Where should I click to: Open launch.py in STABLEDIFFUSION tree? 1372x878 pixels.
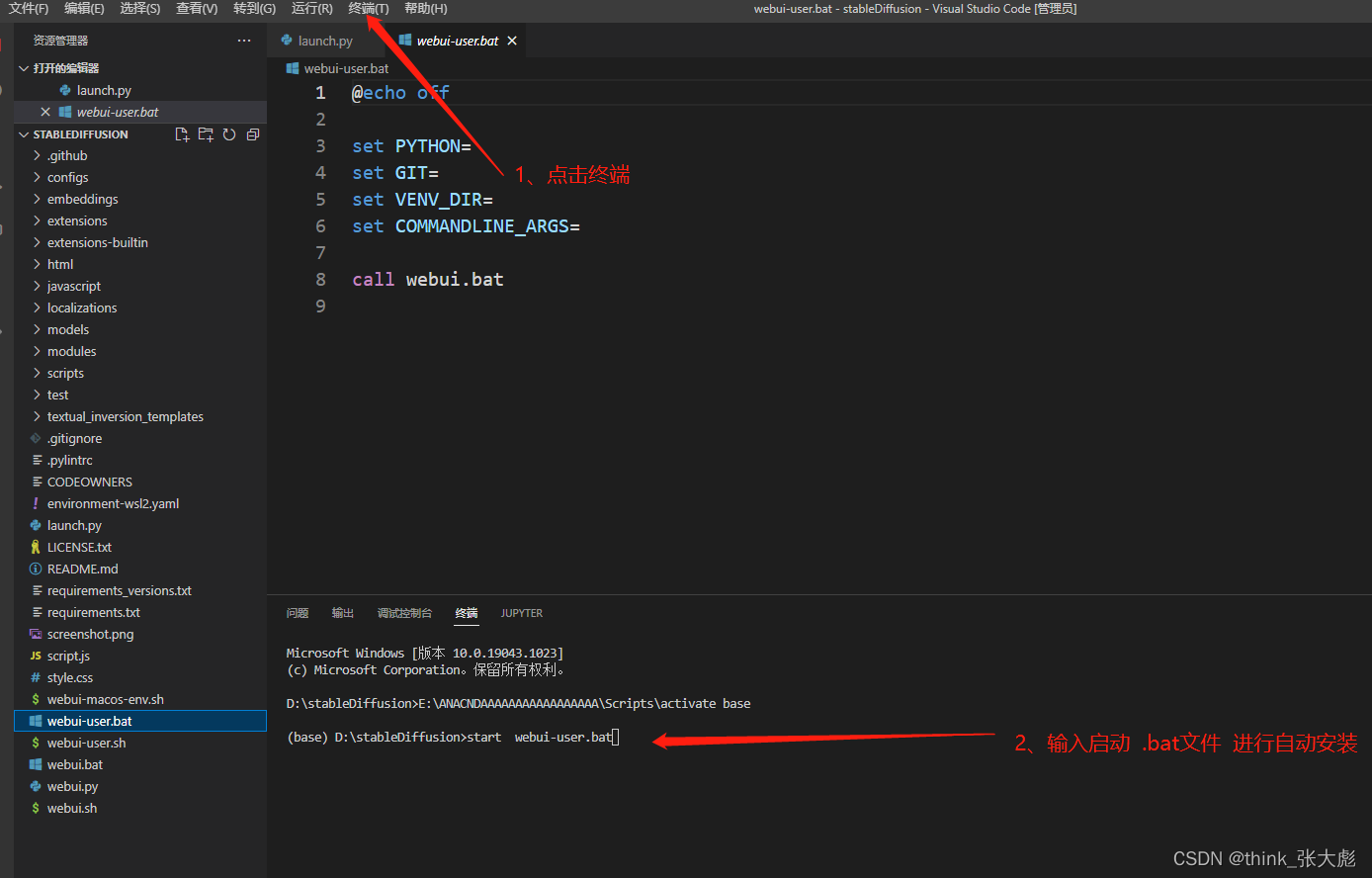tap(140, 525)
